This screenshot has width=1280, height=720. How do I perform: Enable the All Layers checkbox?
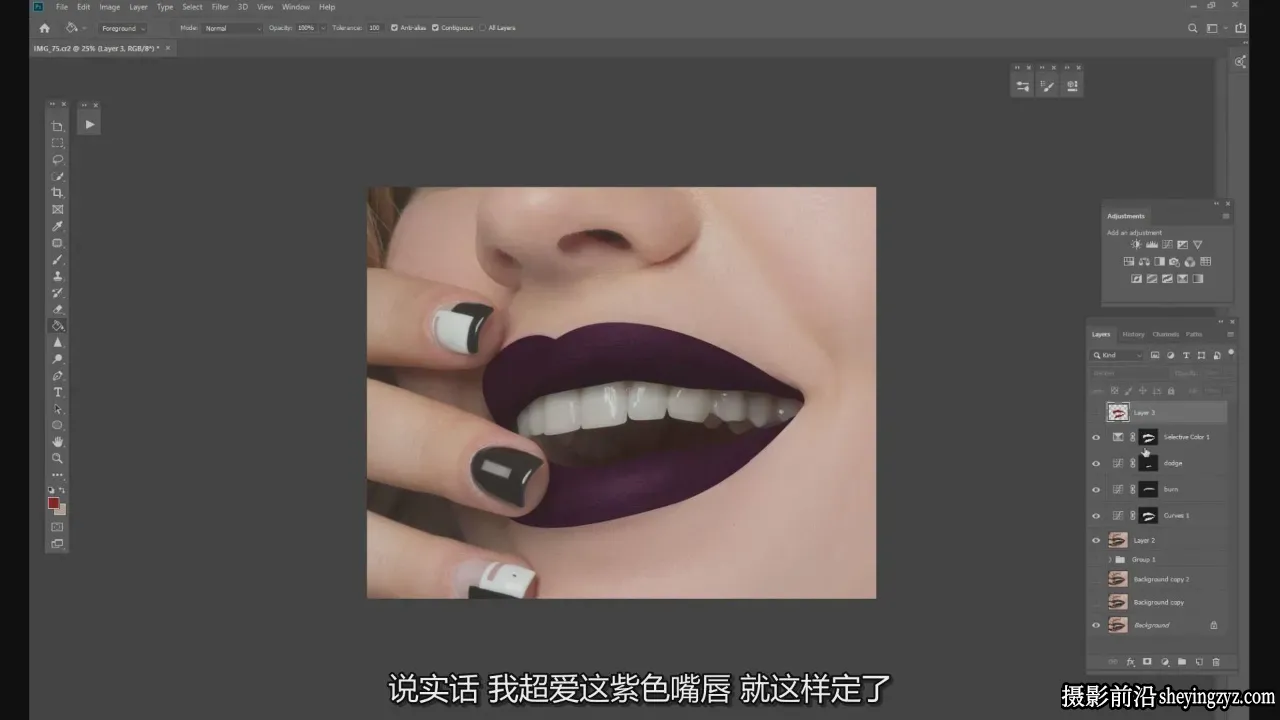coord(483,28)
